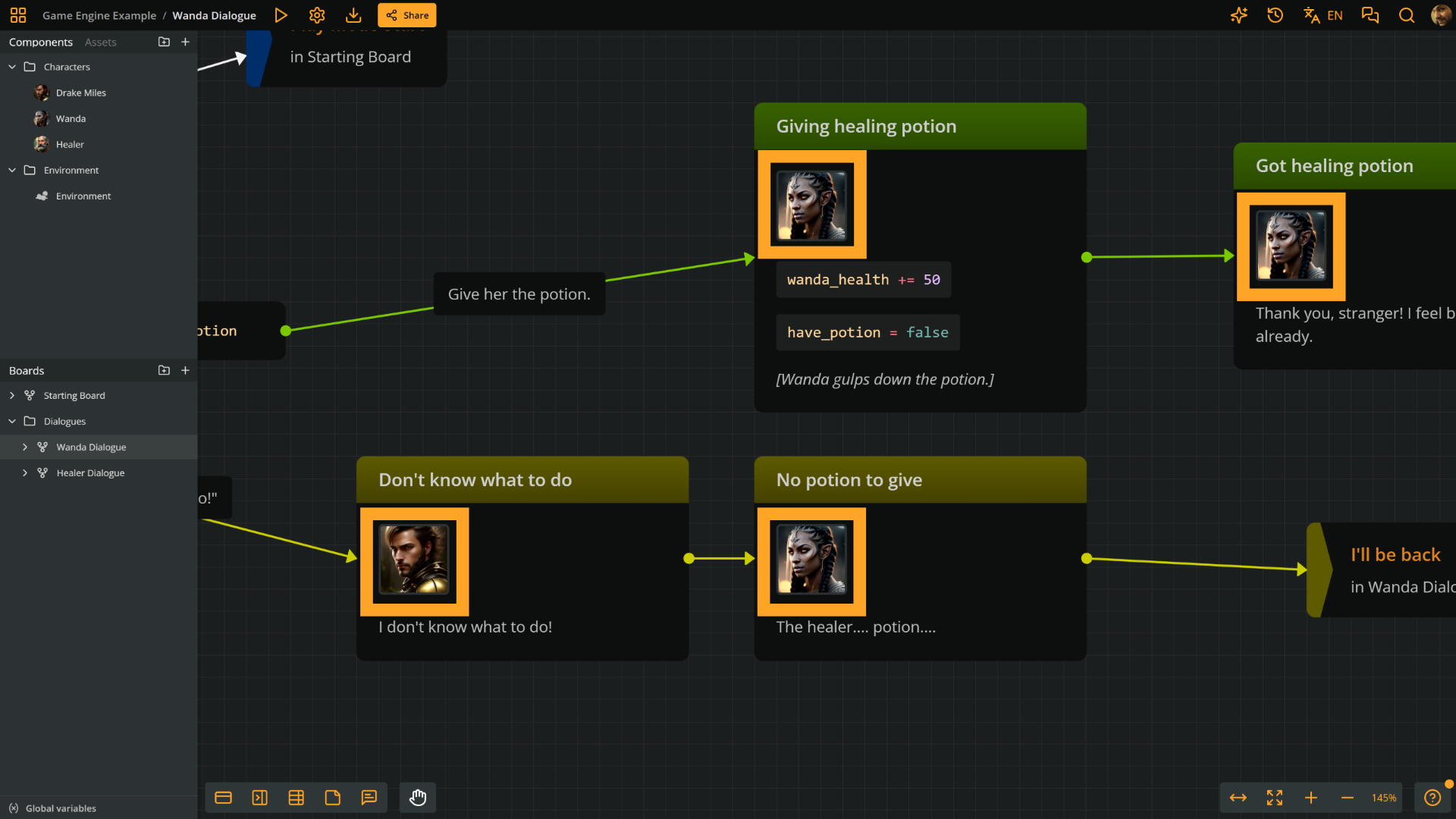This screenshot has width=1456, height=819.
Task: Select the Wanda character
Action: coord(71,118)
